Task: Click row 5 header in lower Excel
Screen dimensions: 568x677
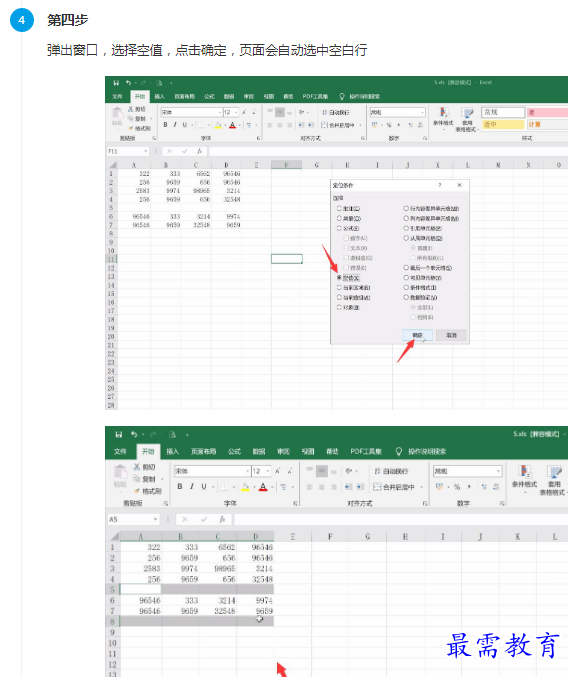Action: [x=112, y=589]
